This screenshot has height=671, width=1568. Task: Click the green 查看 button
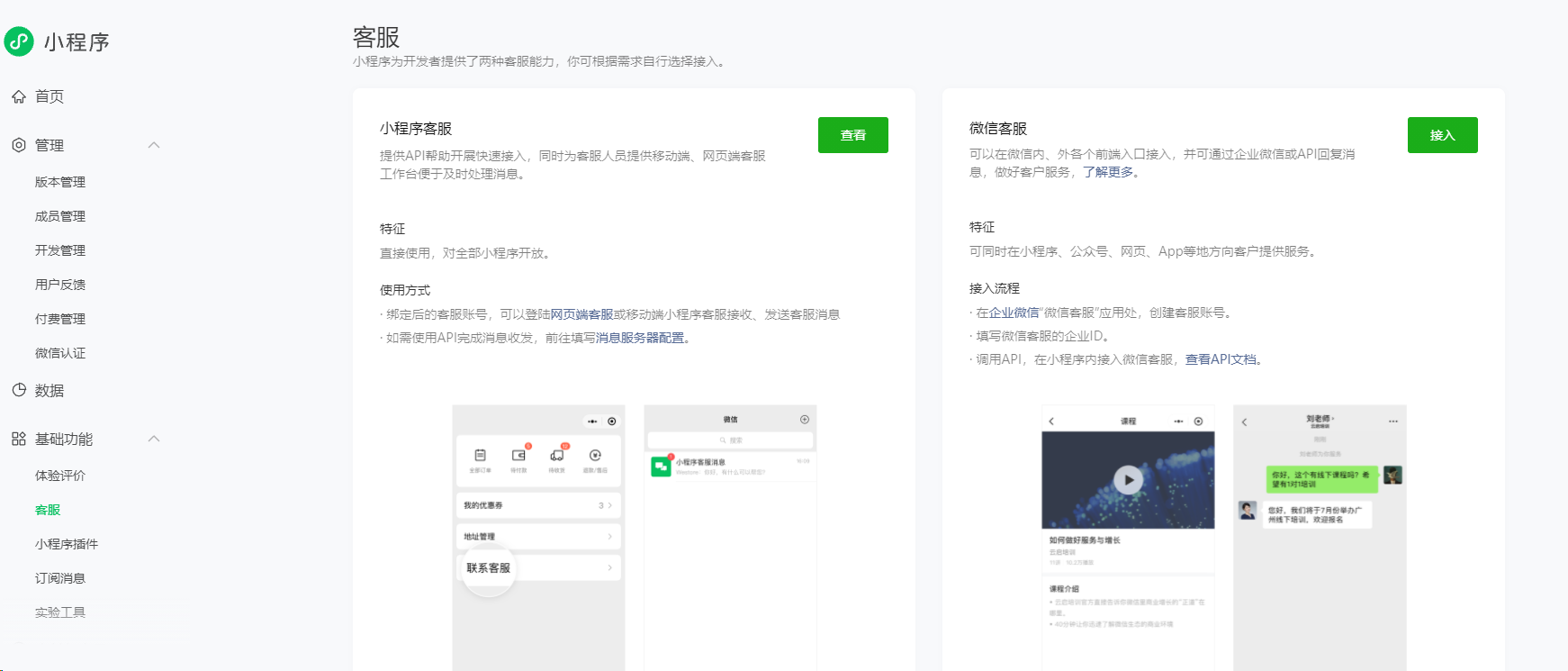tap(853, 135)
